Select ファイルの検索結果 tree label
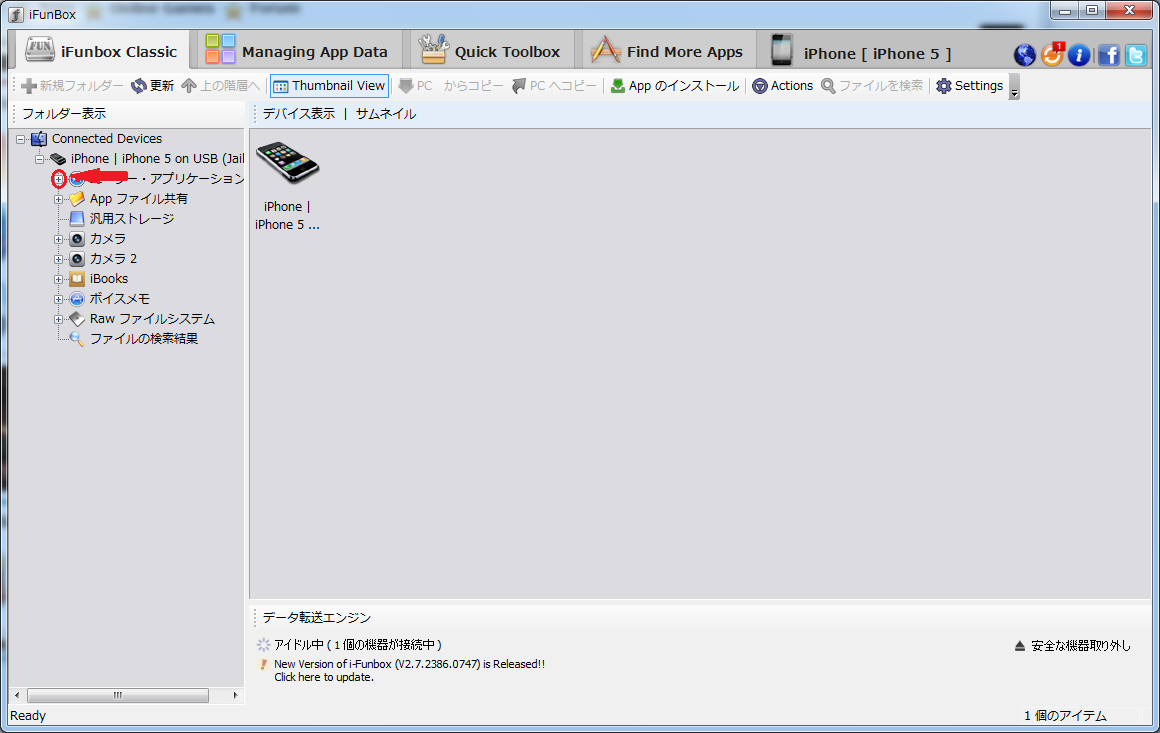This screenshot has height=733, width=1160. (144, 338)
